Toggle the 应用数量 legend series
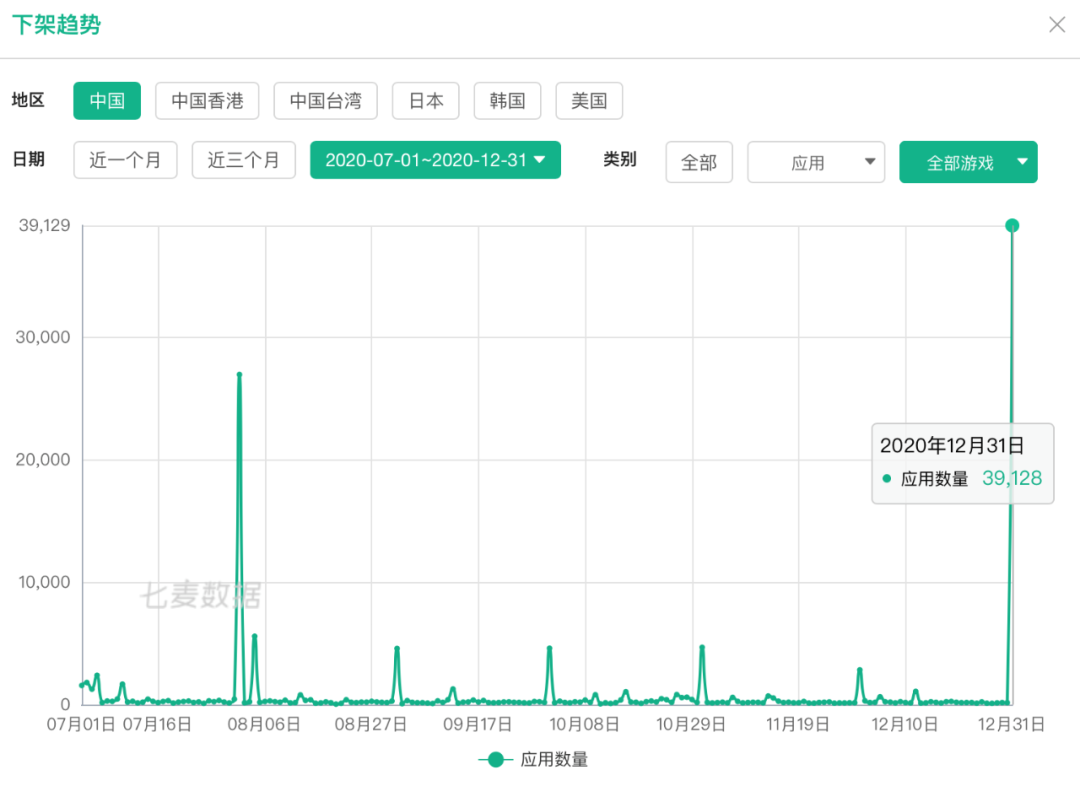 click(533, 760)
